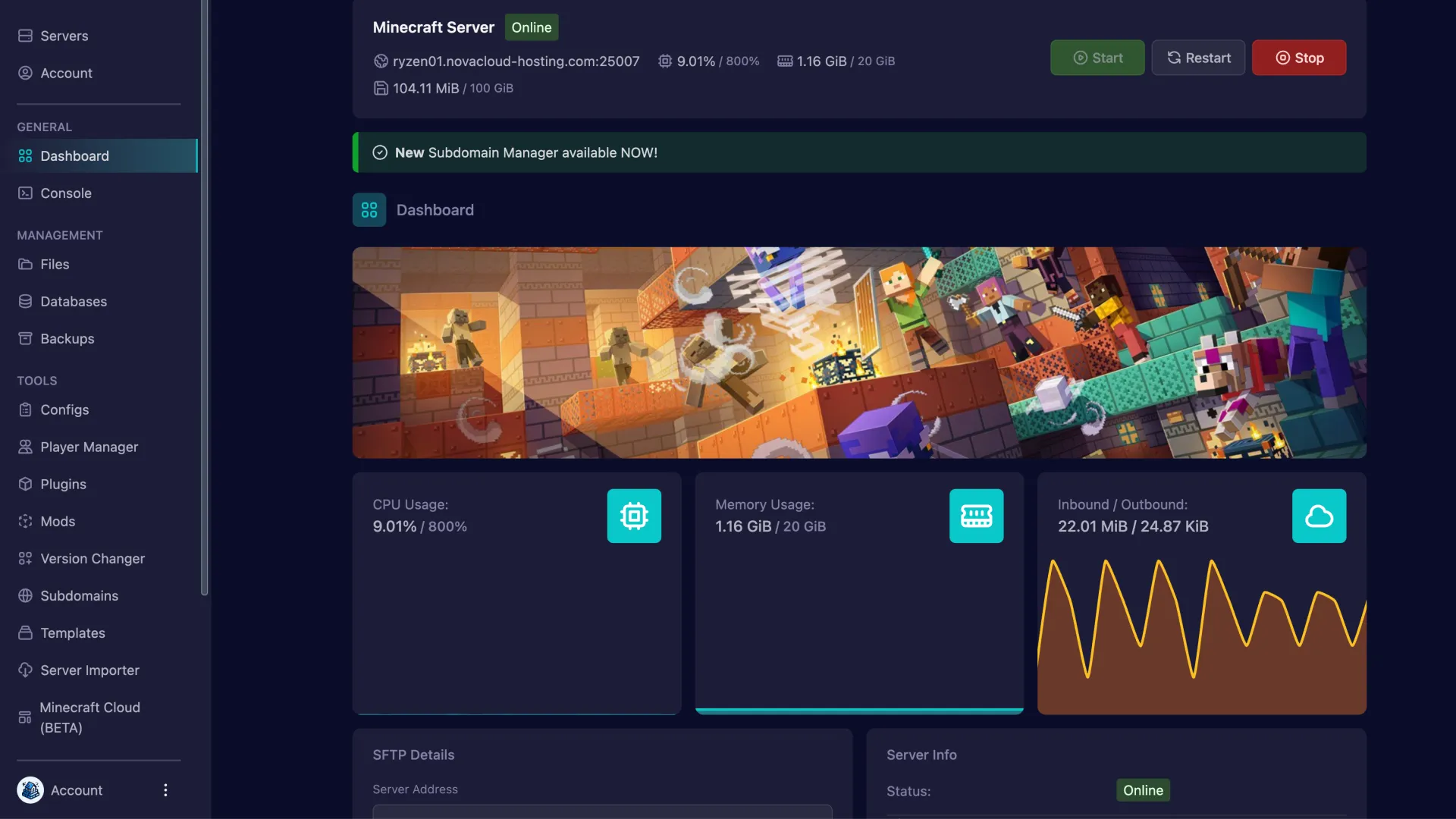Click the SFTP Server Address field
Image resolution: width=1456 pixels, height=819 pixels.
click(602, 811)
